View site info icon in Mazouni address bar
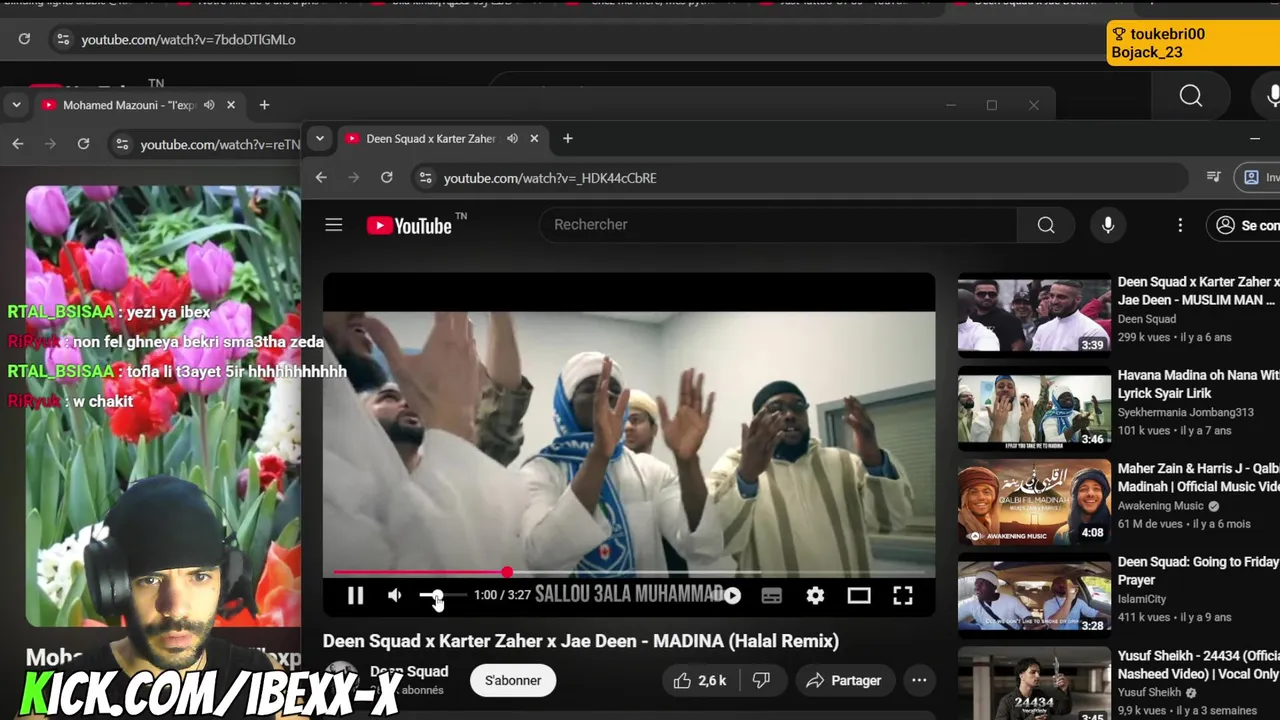1280x720 pixels. (122, 145)
